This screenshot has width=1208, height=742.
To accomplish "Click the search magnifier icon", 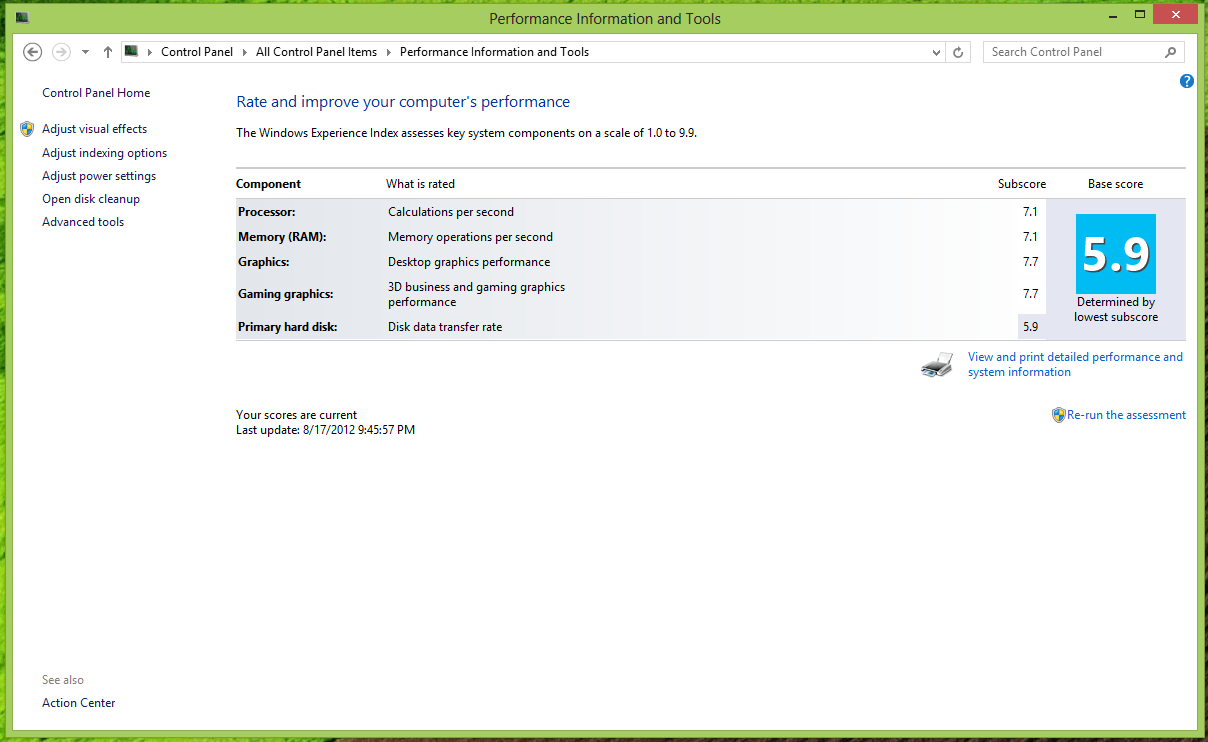I will 1171,52.
